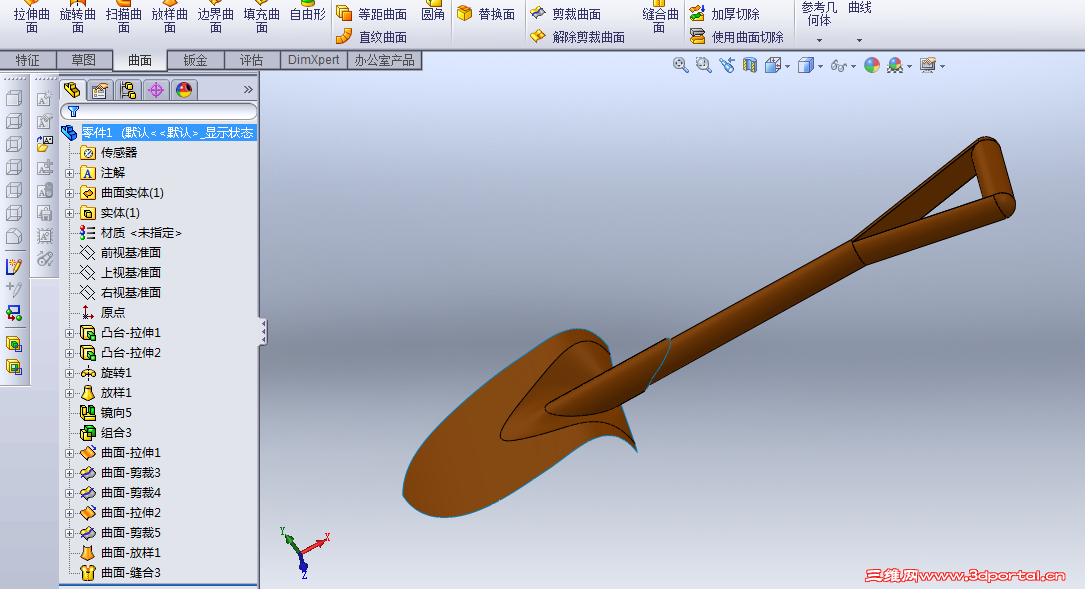The width and height of the screenshot is (1085, 589).
Task: Click the 加厚切除 thickened cut tool
Action: coord(724,14)
